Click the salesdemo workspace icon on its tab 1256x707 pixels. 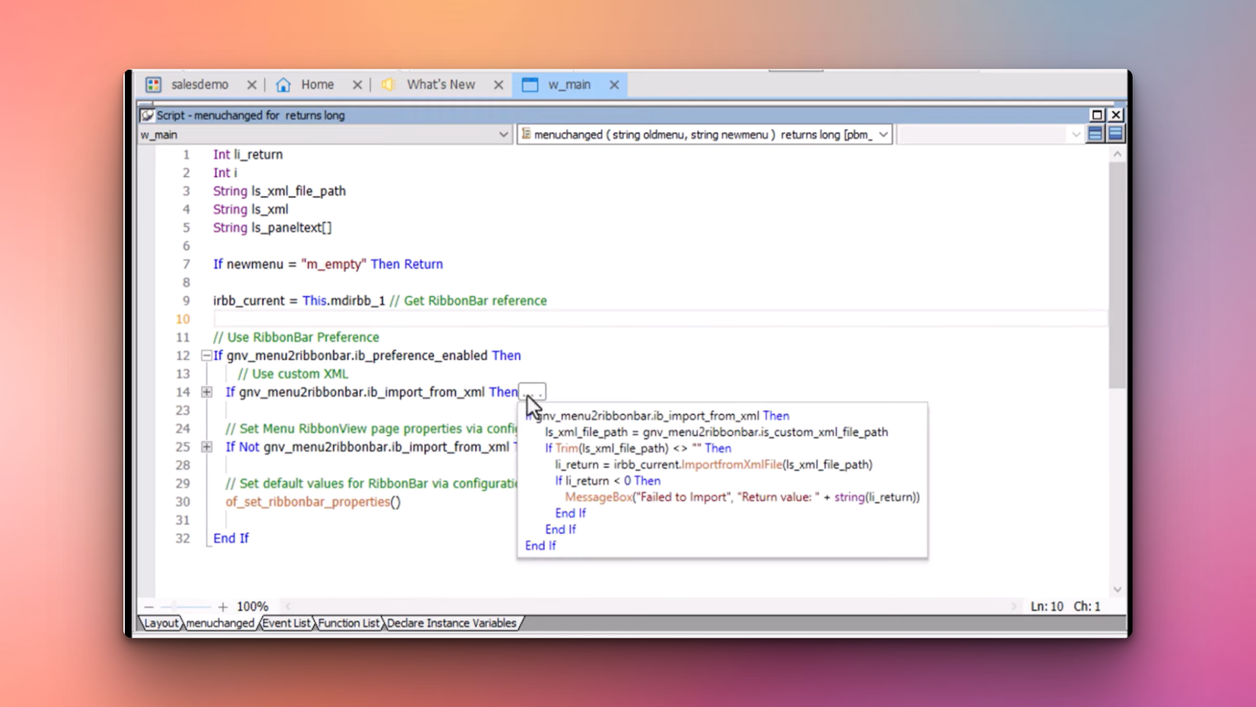point(153,84)
